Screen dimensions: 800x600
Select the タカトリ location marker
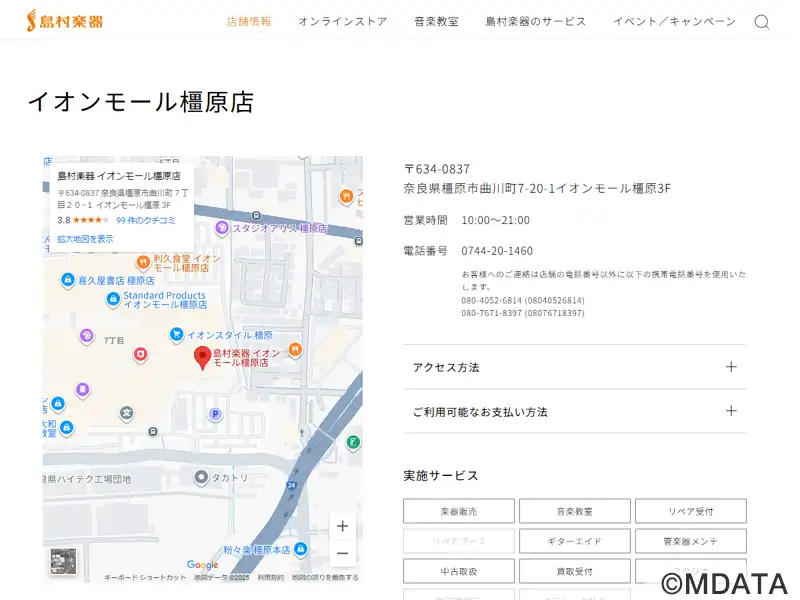pyautogui.click(x=202, y=477)
